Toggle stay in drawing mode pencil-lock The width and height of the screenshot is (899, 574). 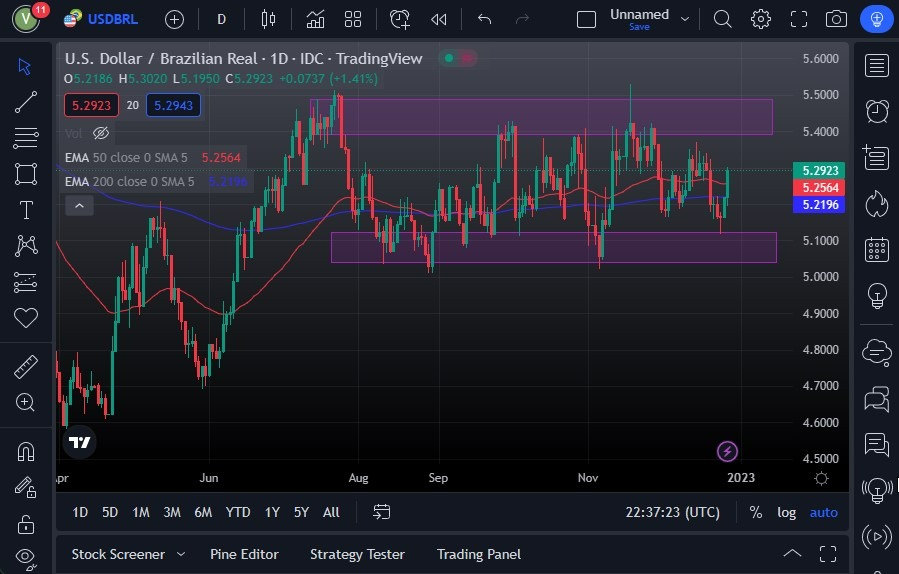click(x=25, y=487)
